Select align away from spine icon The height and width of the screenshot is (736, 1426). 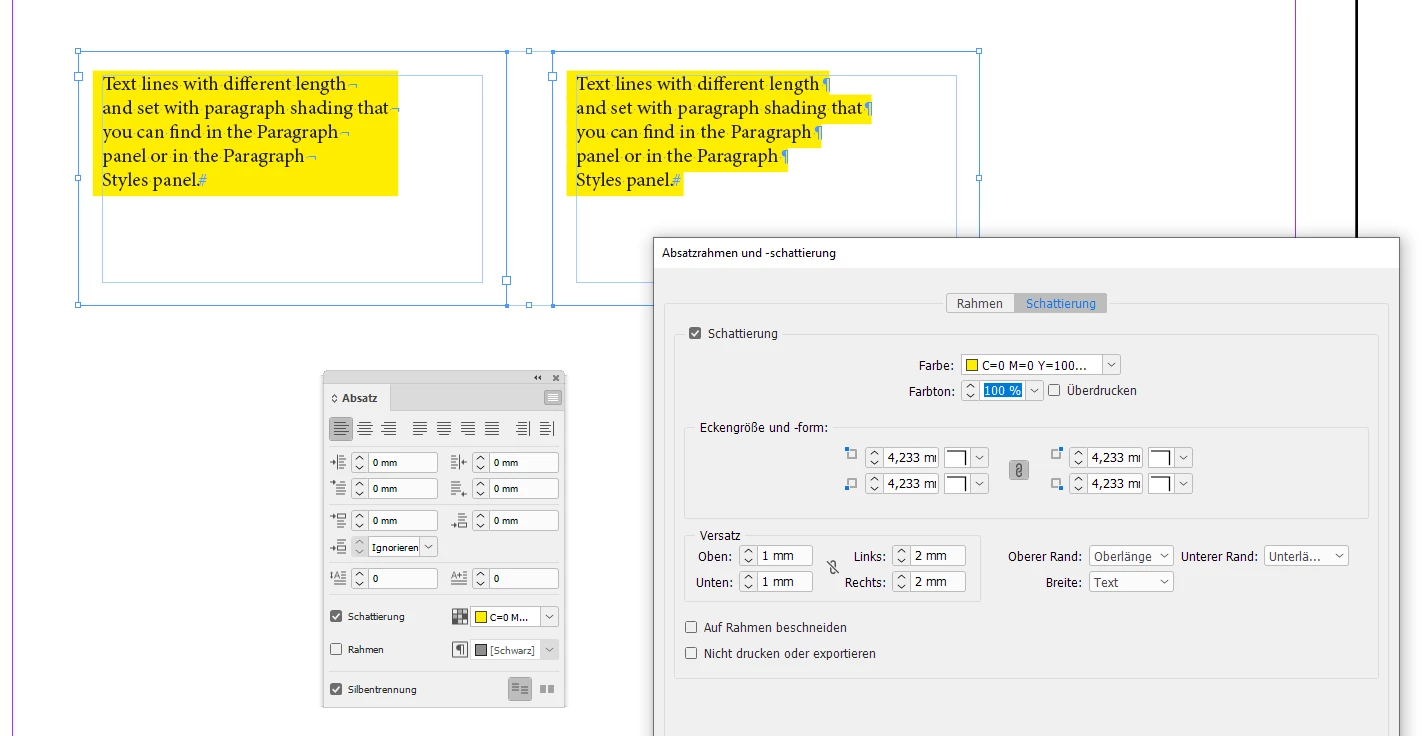[547, 429]
